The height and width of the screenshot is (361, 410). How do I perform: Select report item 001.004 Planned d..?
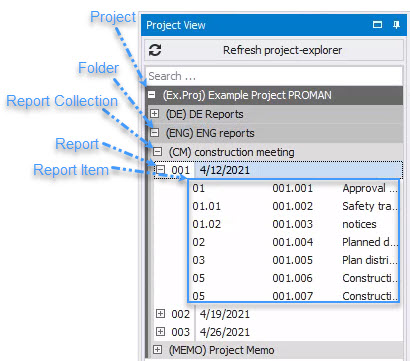pyautogui.click(x=293, y=242)
